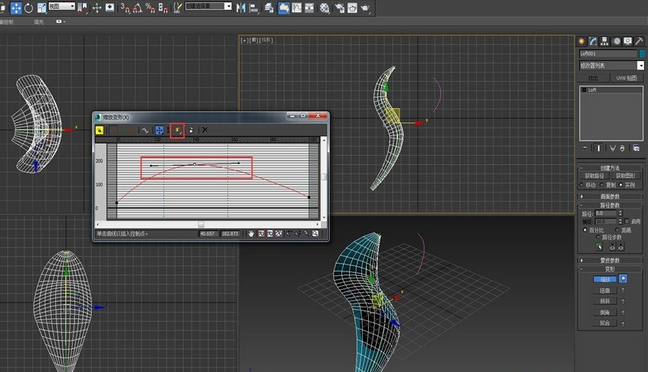The width and height of the screenshot is (649, 372).
Task: Toggle the Percent Snap icon
Action: [x=150, y=8]
